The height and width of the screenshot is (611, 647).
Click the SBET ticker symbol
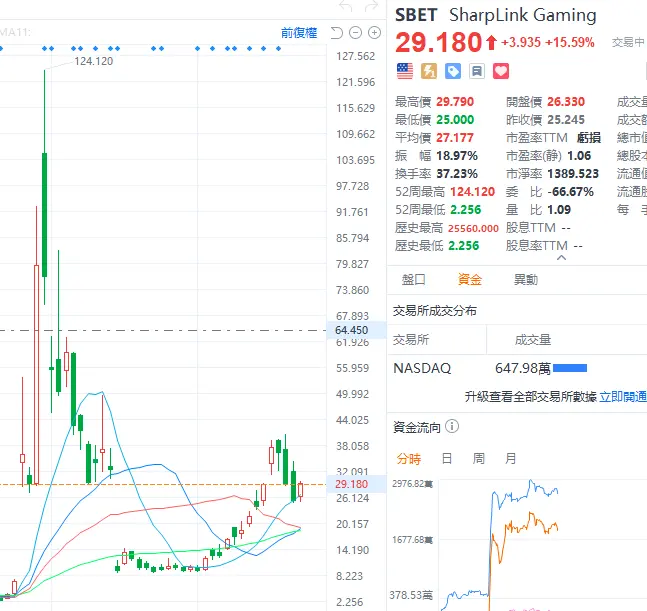(416, 15)
